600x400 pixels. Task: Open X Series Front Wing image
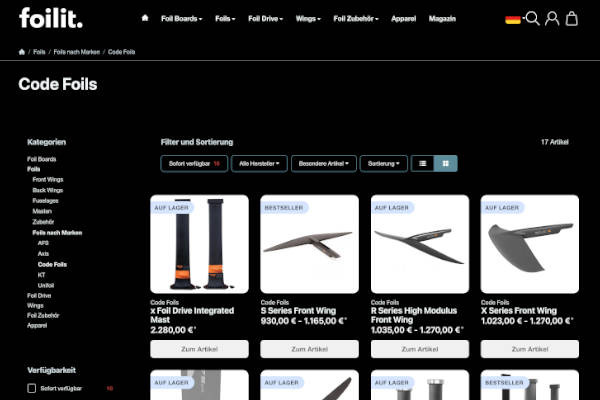tap(530, 244)
